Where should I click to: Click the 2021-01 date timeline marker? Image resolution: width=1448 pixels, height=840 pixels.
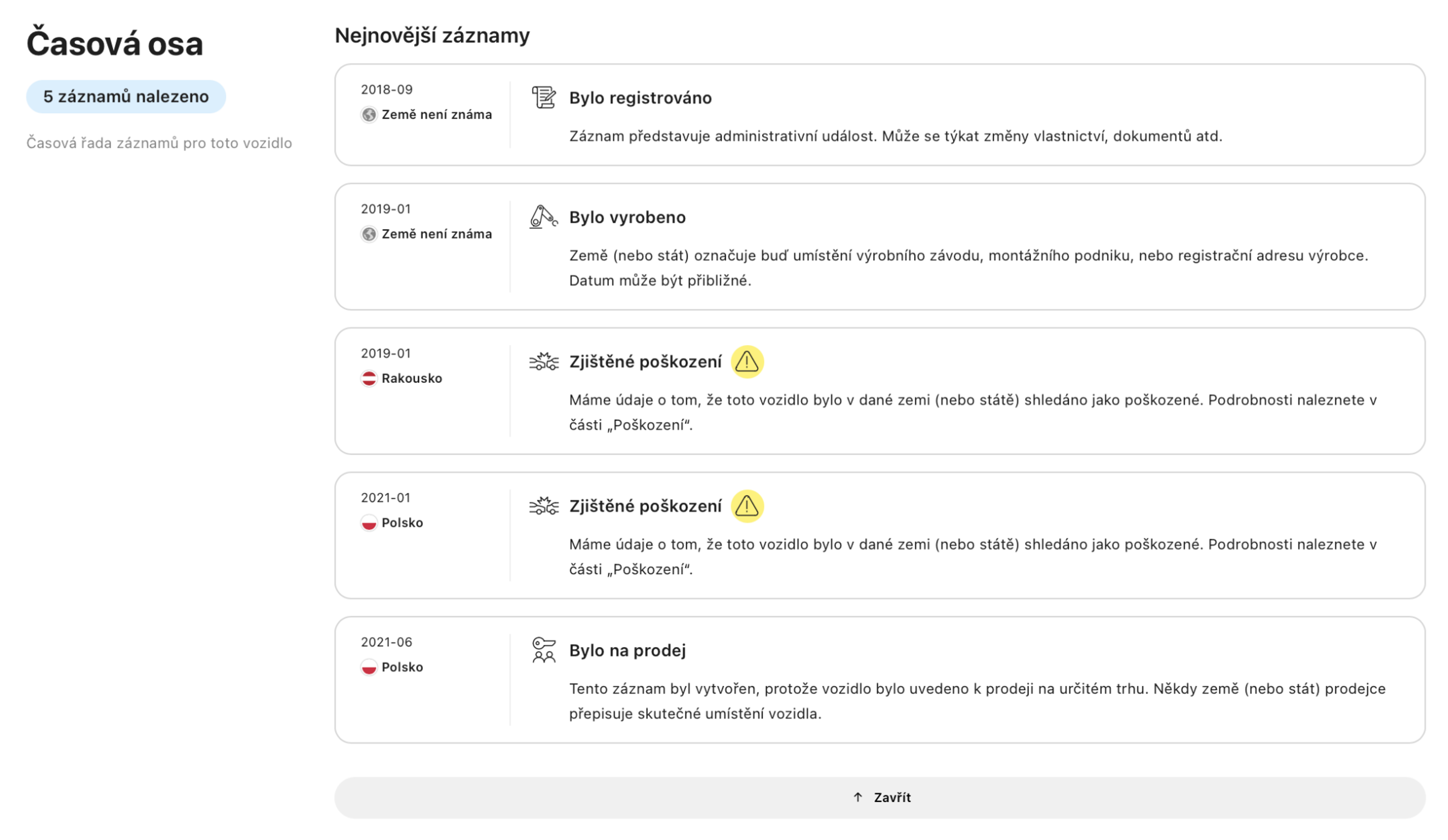pos(385,498)
